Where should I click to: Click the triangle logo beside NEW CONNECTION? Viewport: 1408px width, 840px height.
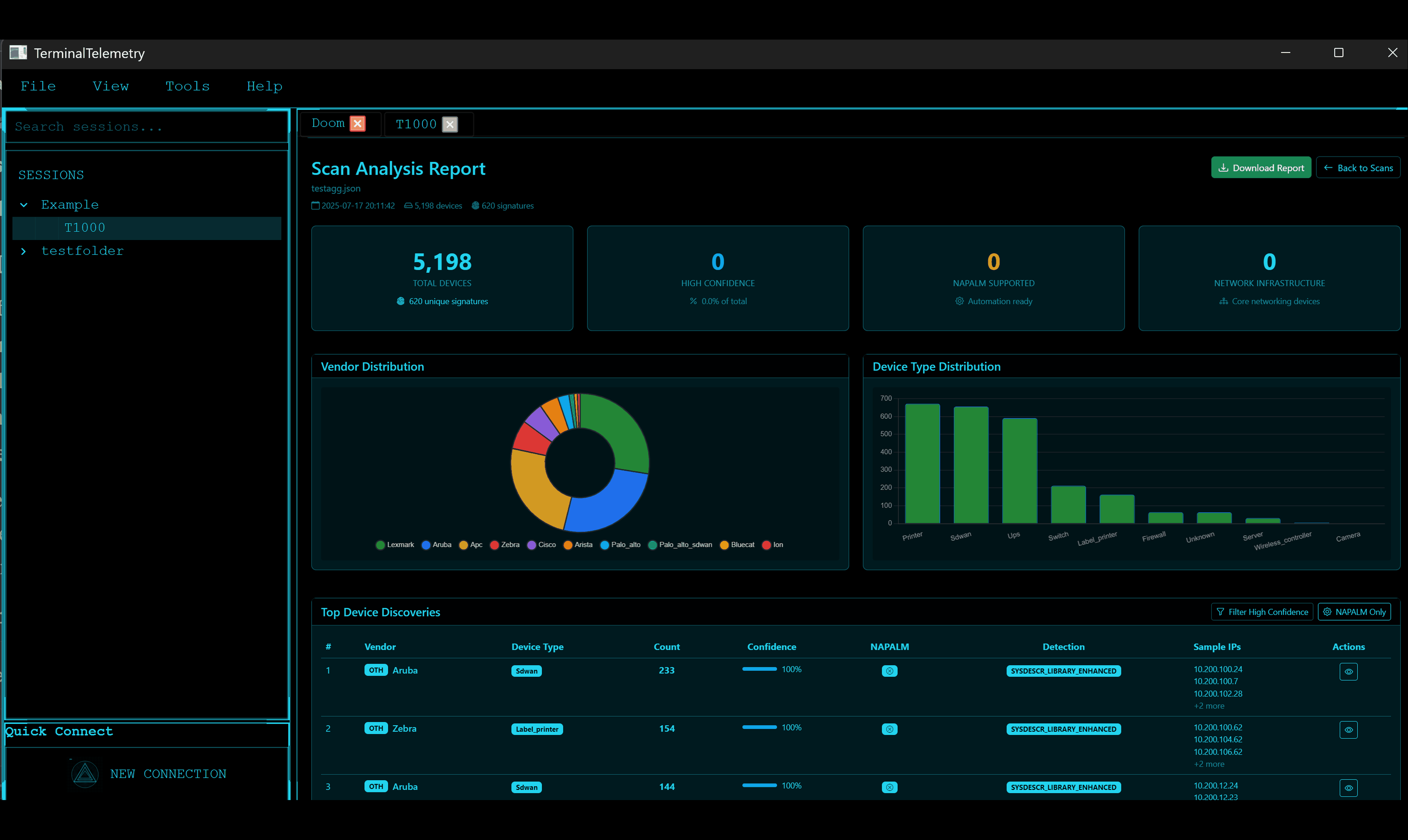pyautogui.click(x=85, y=774)
